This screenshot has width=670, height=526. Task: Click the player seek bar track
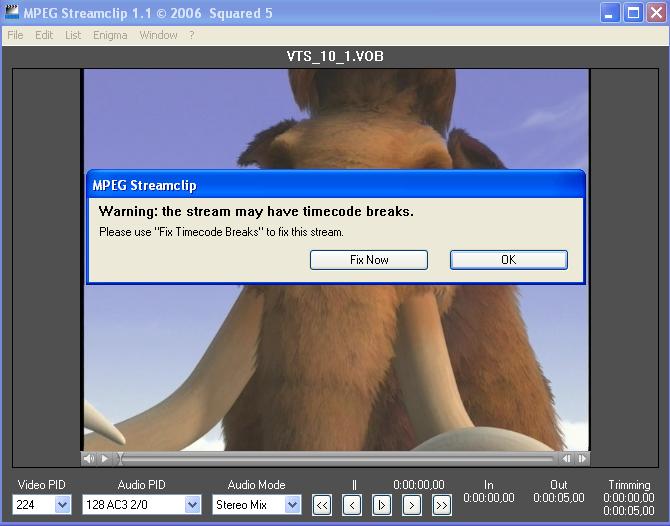click(338, 459)
